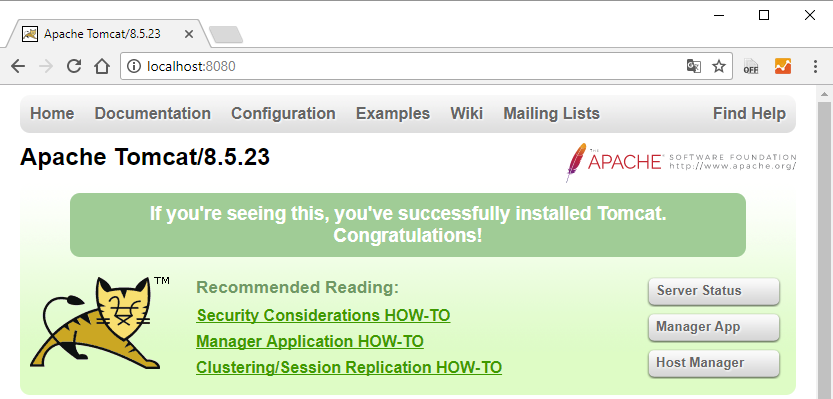833x399 pixels.
Task: Go to Examples in navigation bar
Action: click(393, 114)
